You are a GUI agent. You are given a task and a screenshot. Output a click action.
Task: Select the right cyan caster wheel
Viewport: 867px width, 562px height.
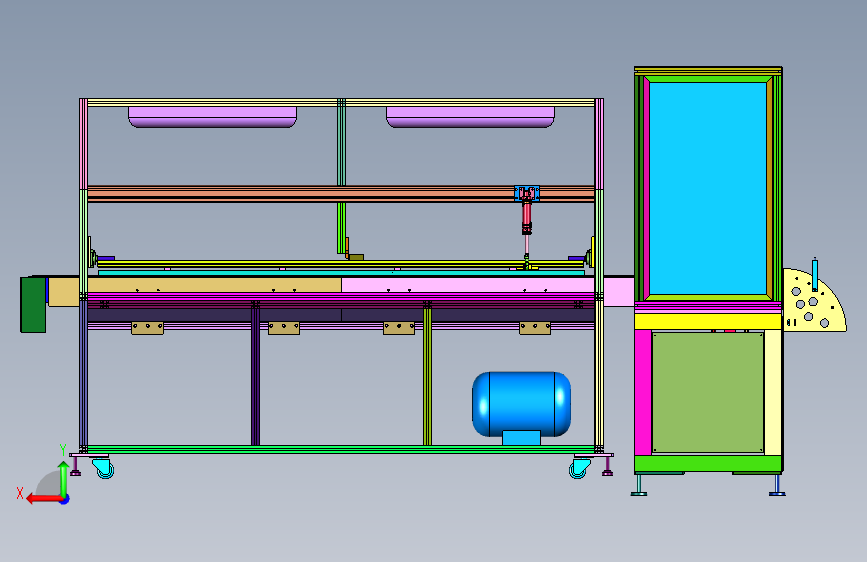[x=579, y=468]
